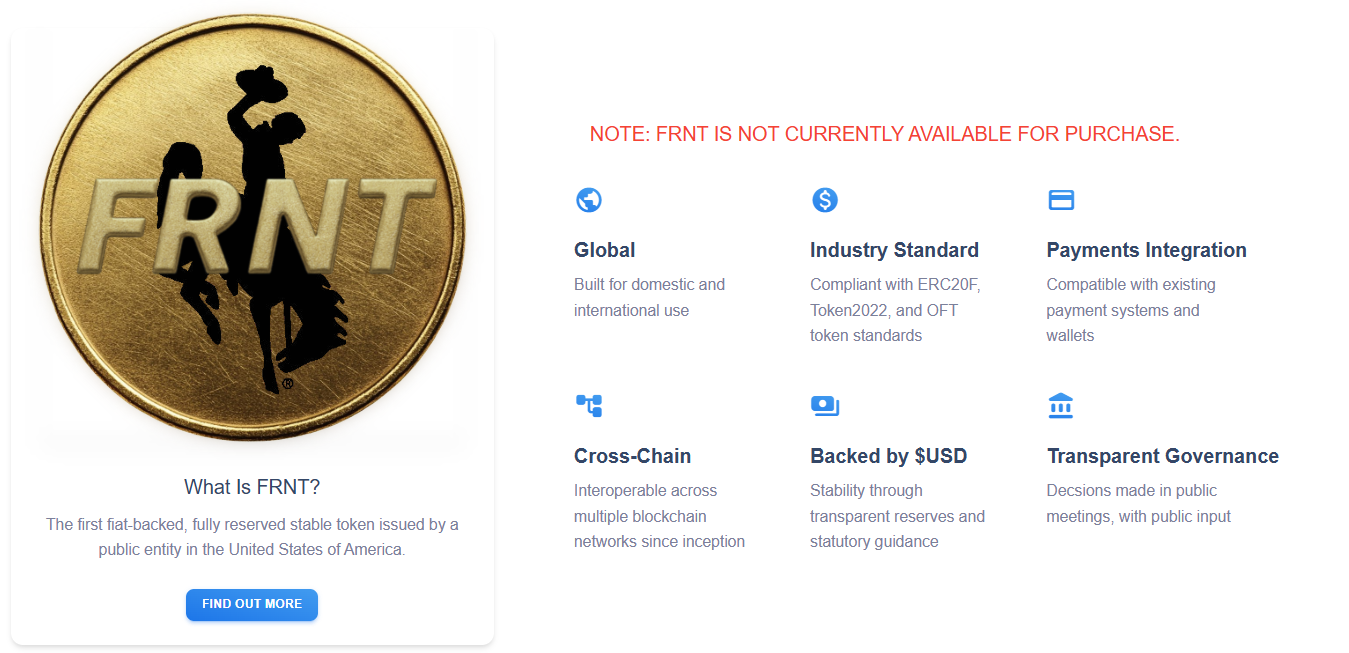Click the bank building Transparent Governance icon
The width and height of the screenshot is (1349, 653).
1061,406
